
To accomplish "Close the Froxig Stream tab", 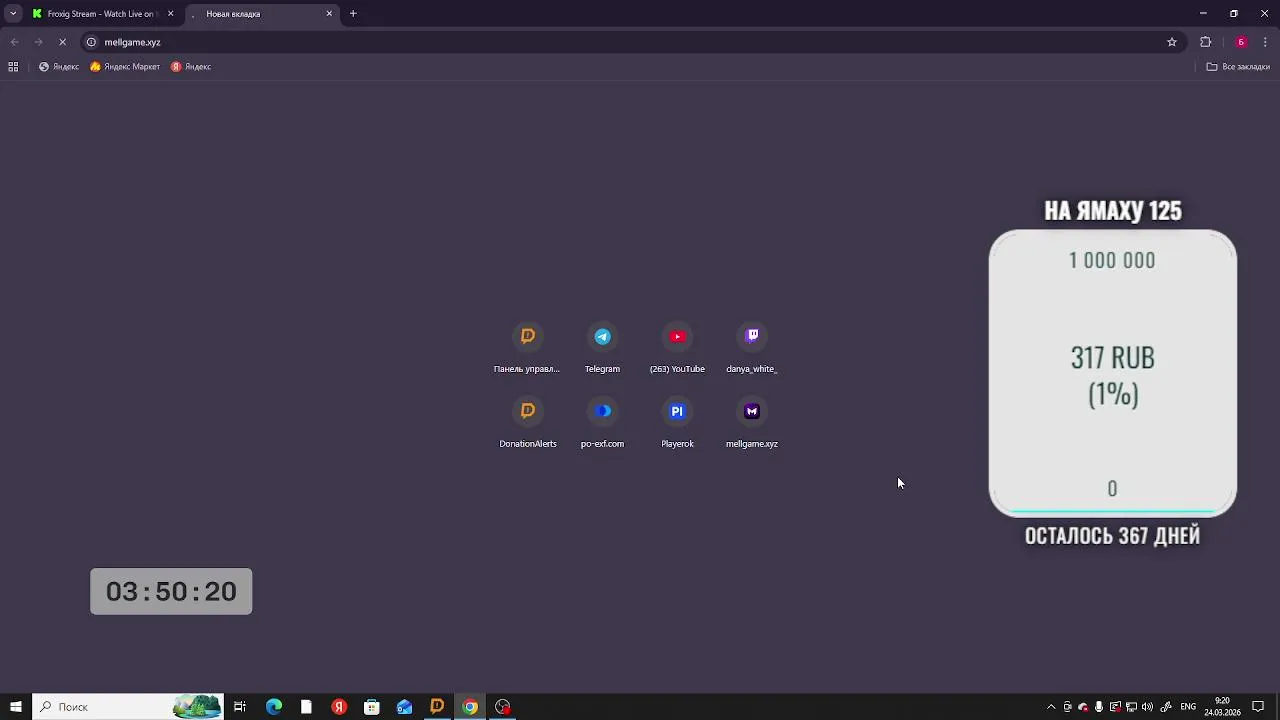I will [170, 14].
